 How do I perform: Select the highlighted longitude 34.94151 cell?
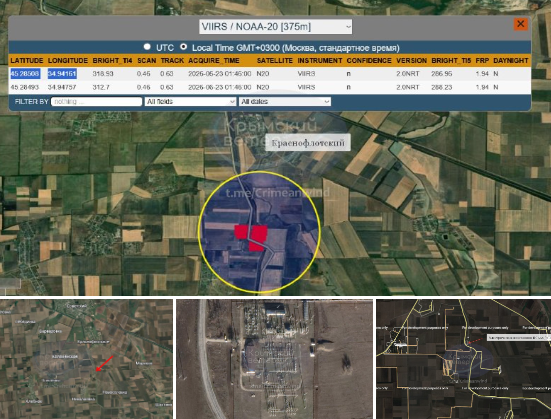pos(62,74)
